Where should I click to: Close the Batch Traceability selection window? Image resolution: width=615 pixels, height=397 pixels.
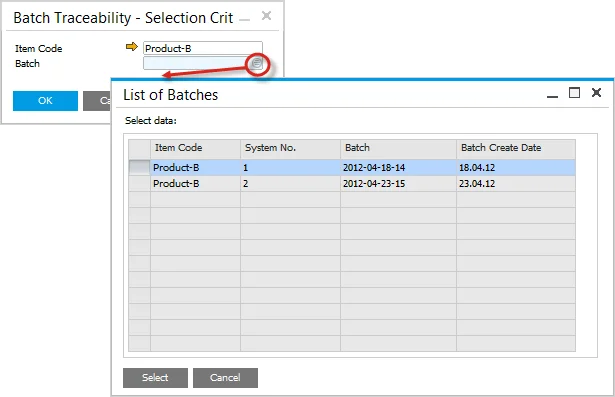(266, 16)
